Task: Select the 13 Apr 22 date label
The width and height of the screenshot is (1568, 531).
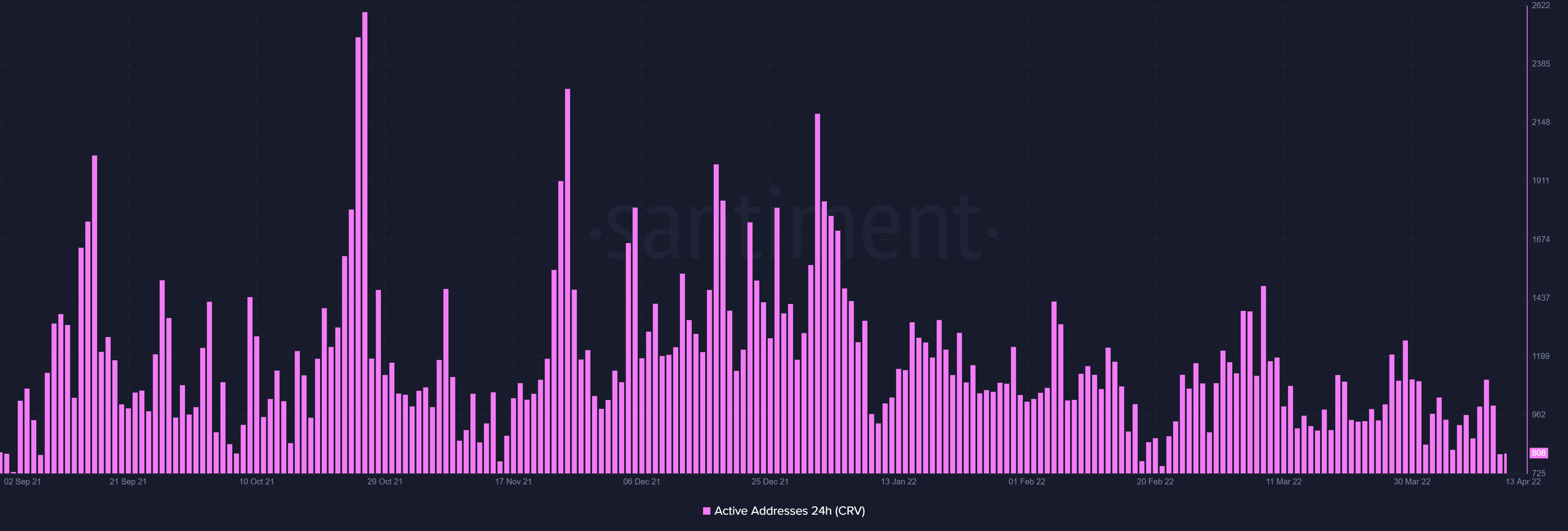Action: [x=1523, y=482]
